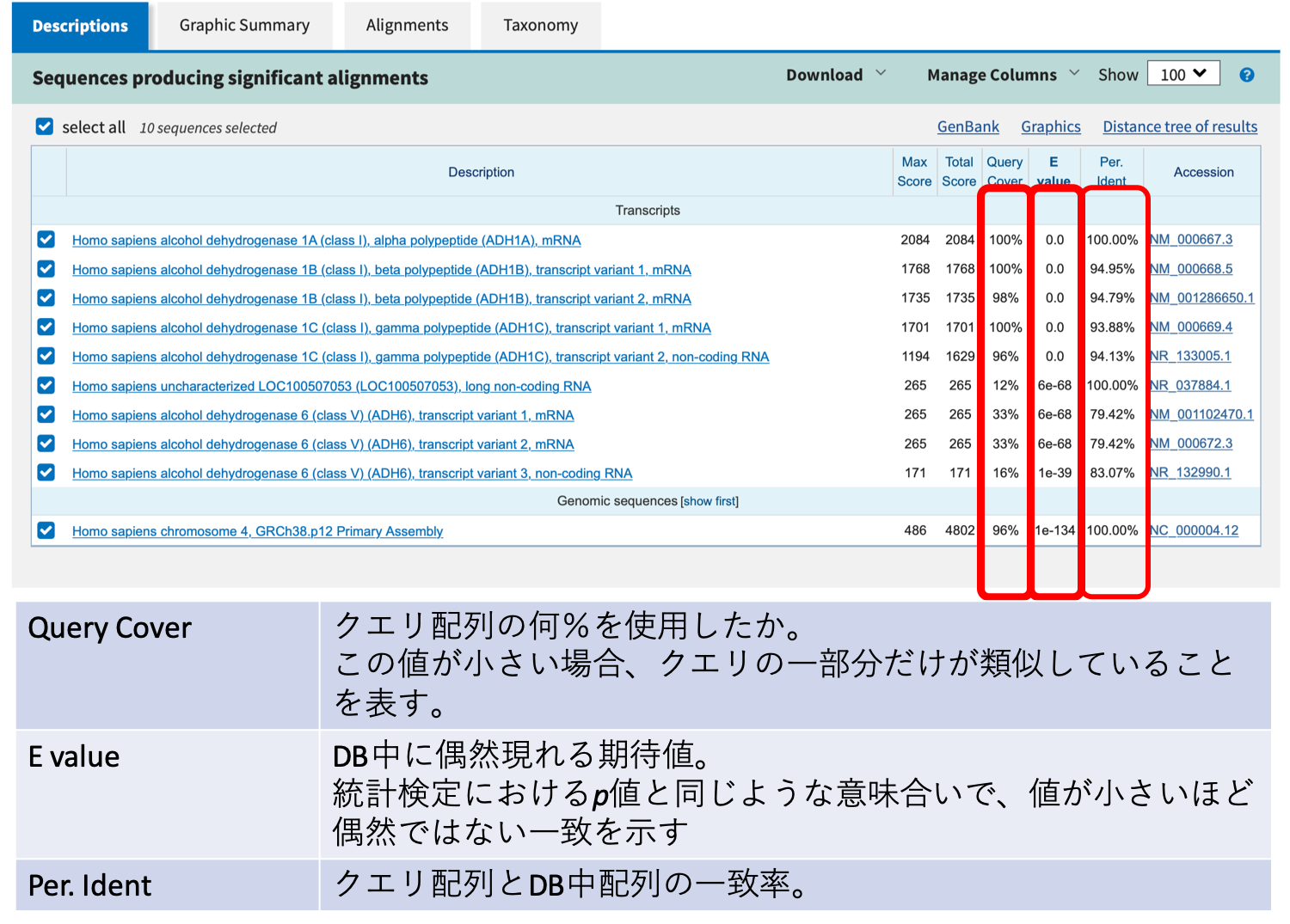Click the GenBank link
The height and width of the screenshot is (924, 1290).
967,127
